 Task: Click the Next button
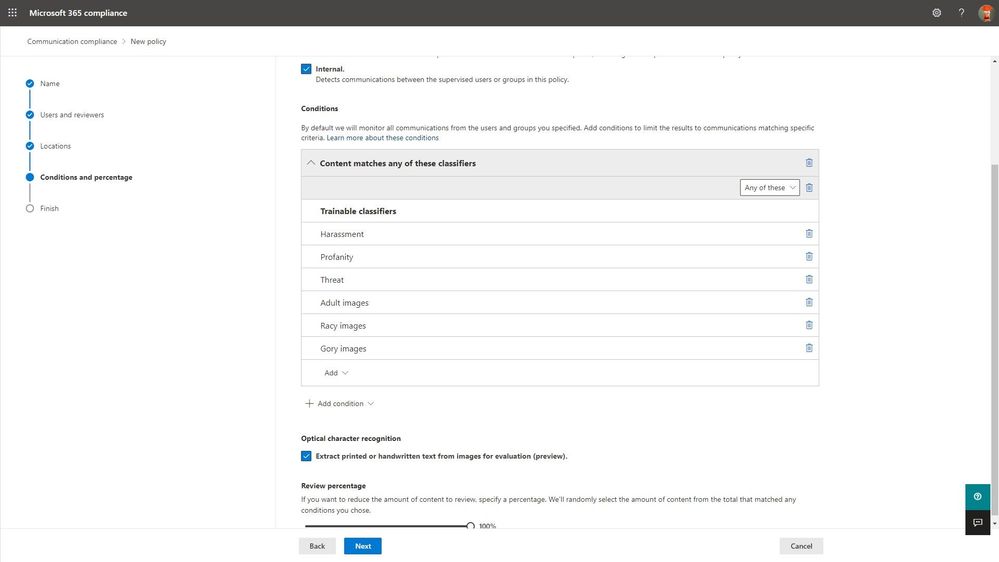pyautogui.click(x=362, y=546)
